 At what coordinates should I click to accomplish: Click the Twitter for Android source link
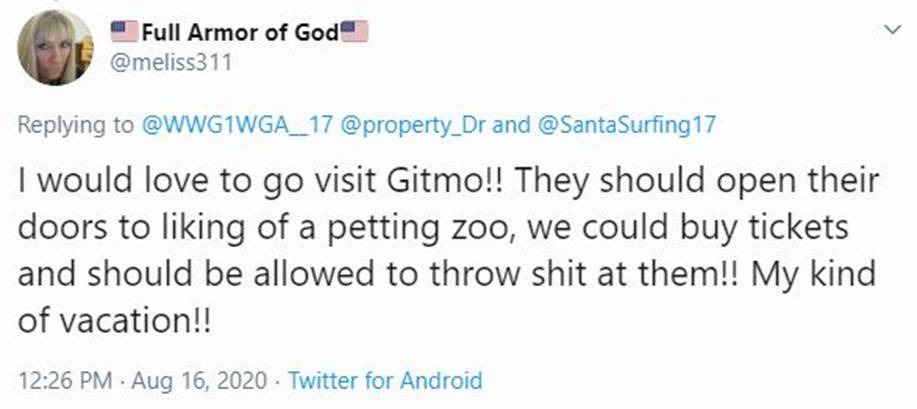click(385, 380)
